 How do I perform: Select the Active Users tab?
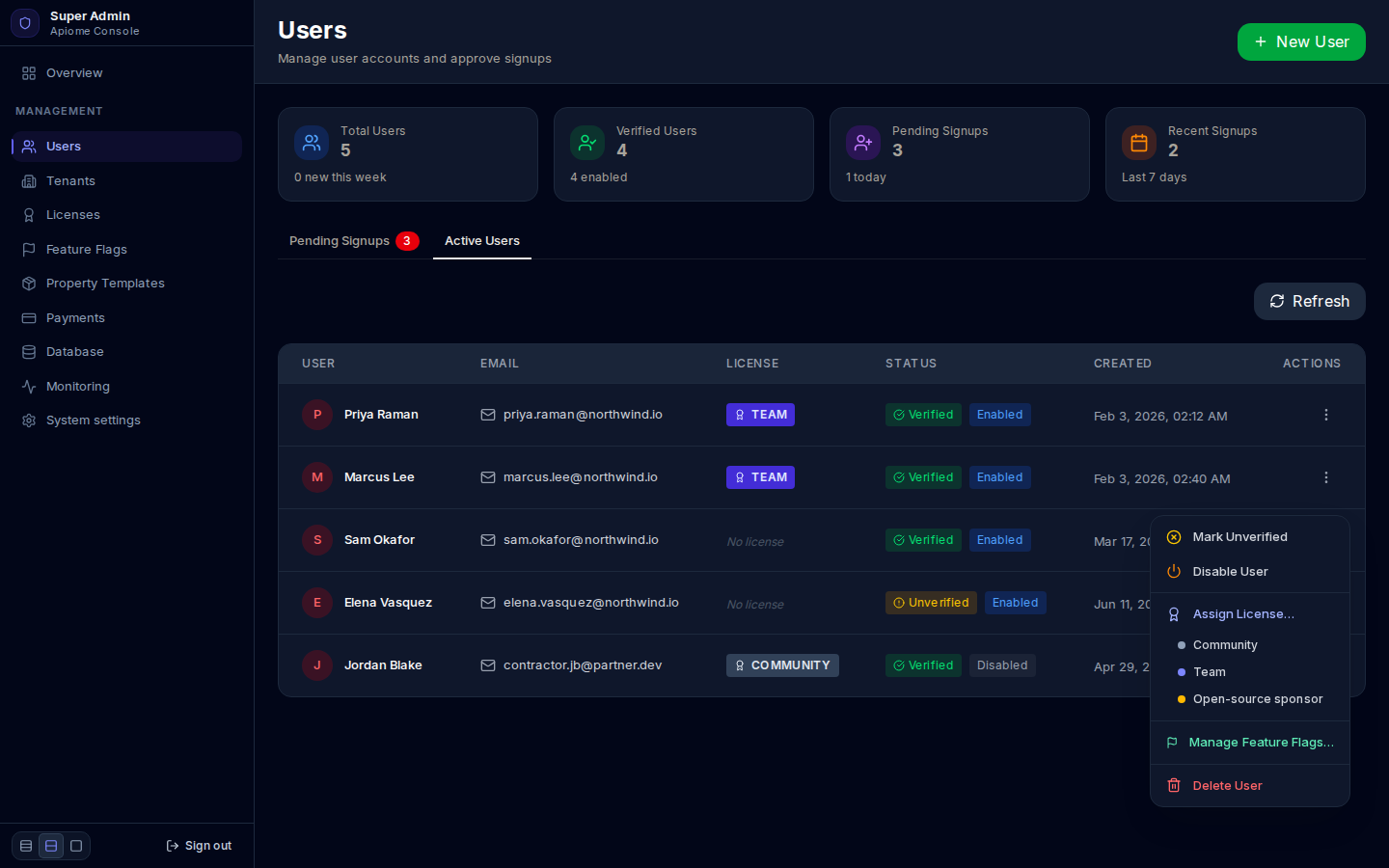(482, 241)
